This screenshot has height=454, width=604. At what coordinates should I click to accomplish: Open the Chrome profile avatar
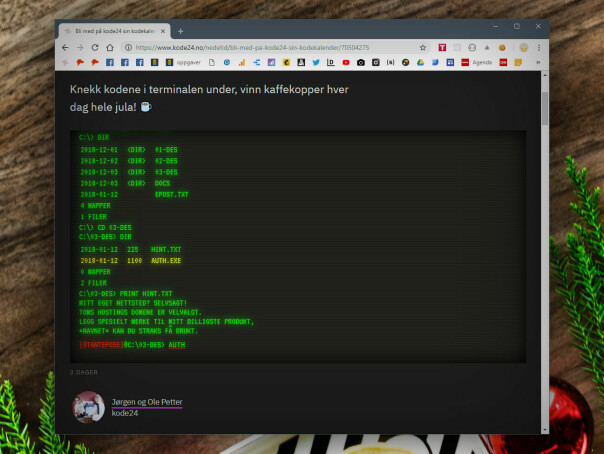click(523, 47)
